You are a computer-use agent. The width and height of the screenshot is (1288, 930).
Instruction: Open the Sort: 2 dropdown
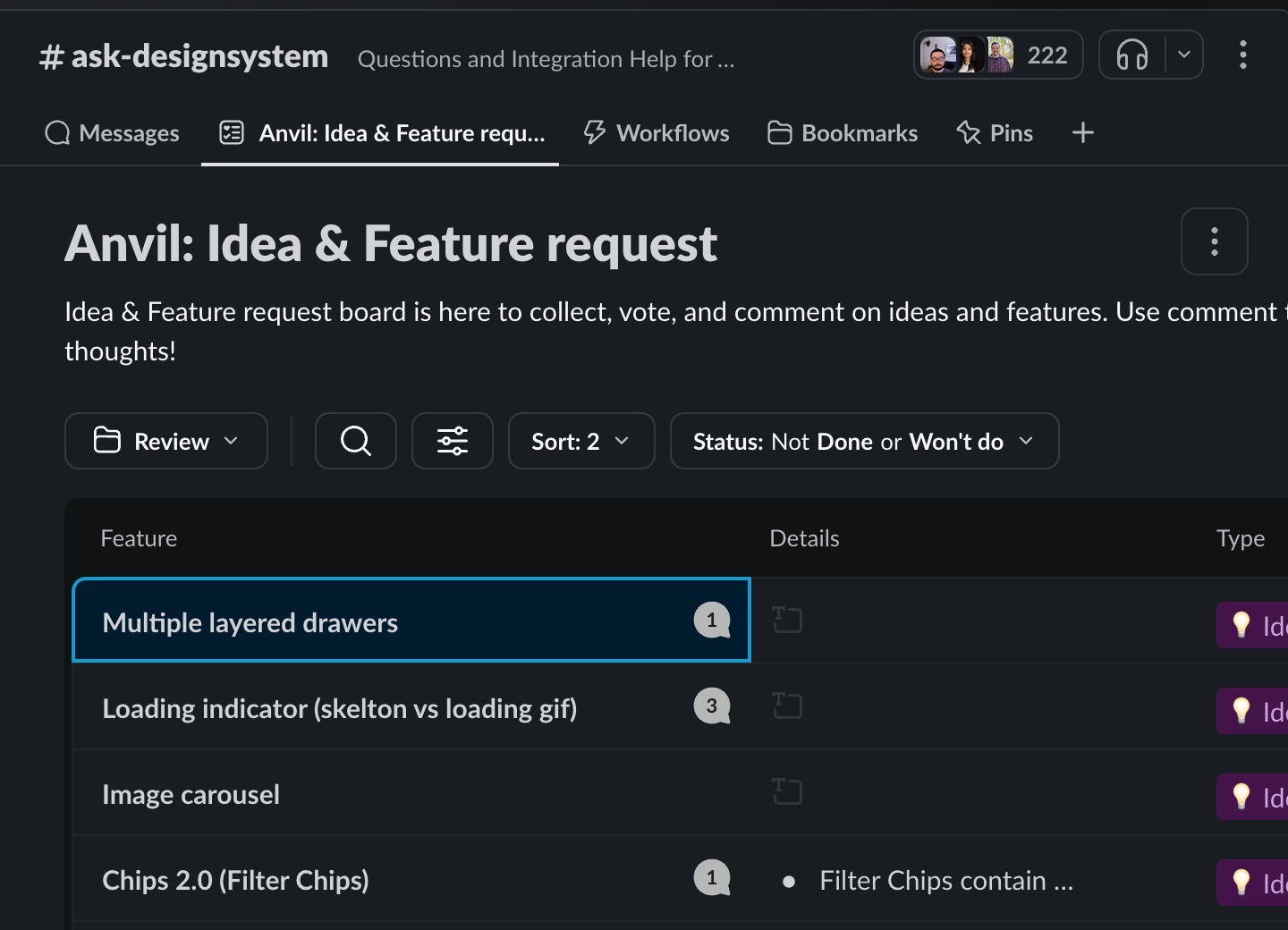(x=581, y=441)
